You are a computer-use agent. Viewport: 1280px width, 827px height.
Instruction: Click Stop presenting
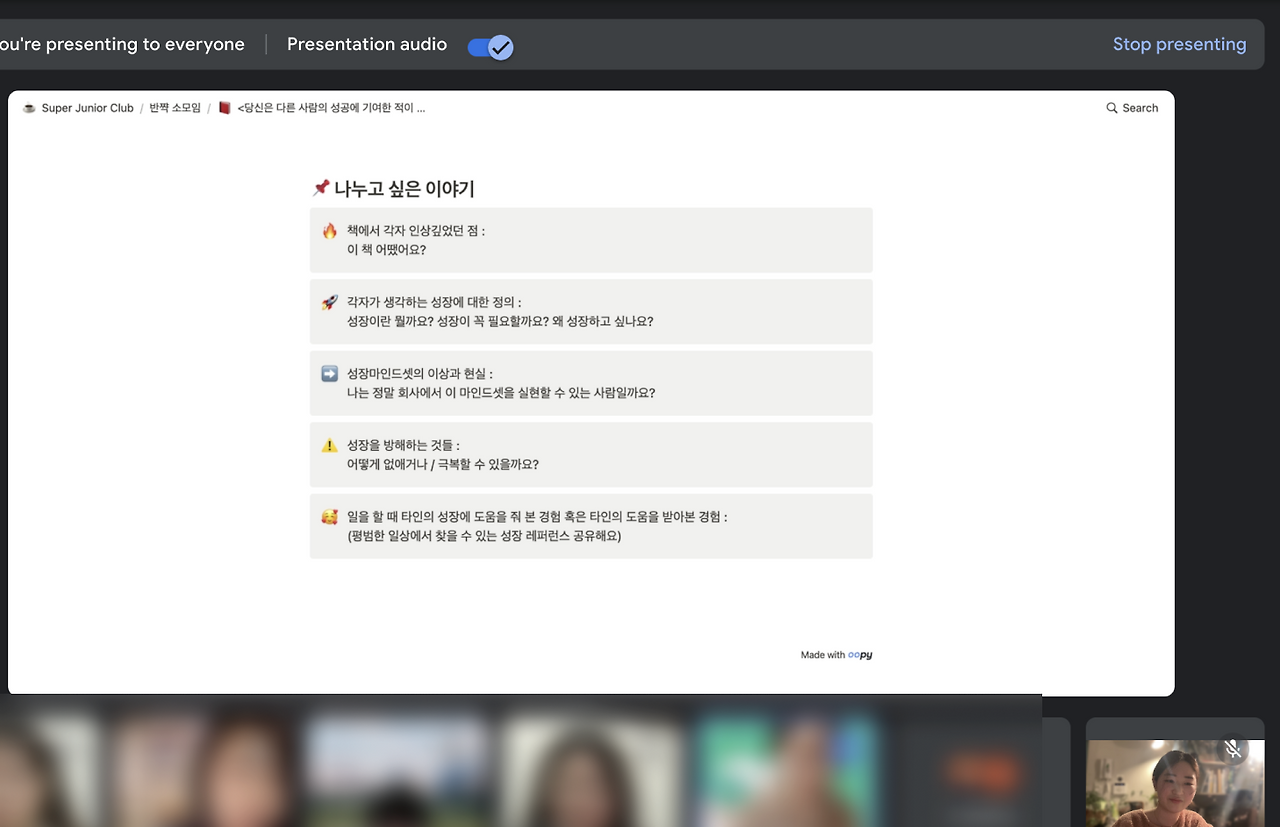point(1180,44)
